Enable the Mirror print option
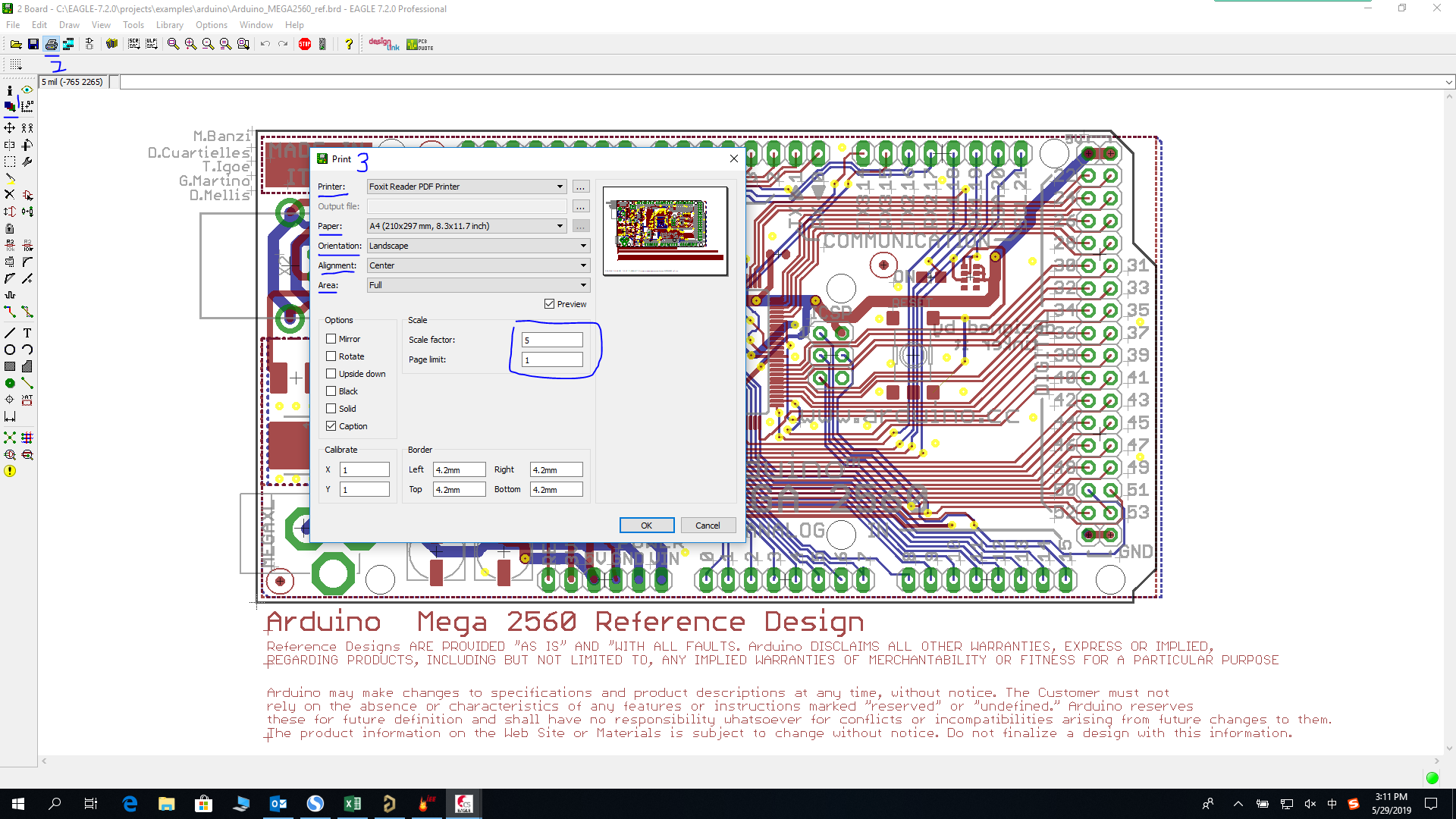1456x819 pixels. [331, 339]
